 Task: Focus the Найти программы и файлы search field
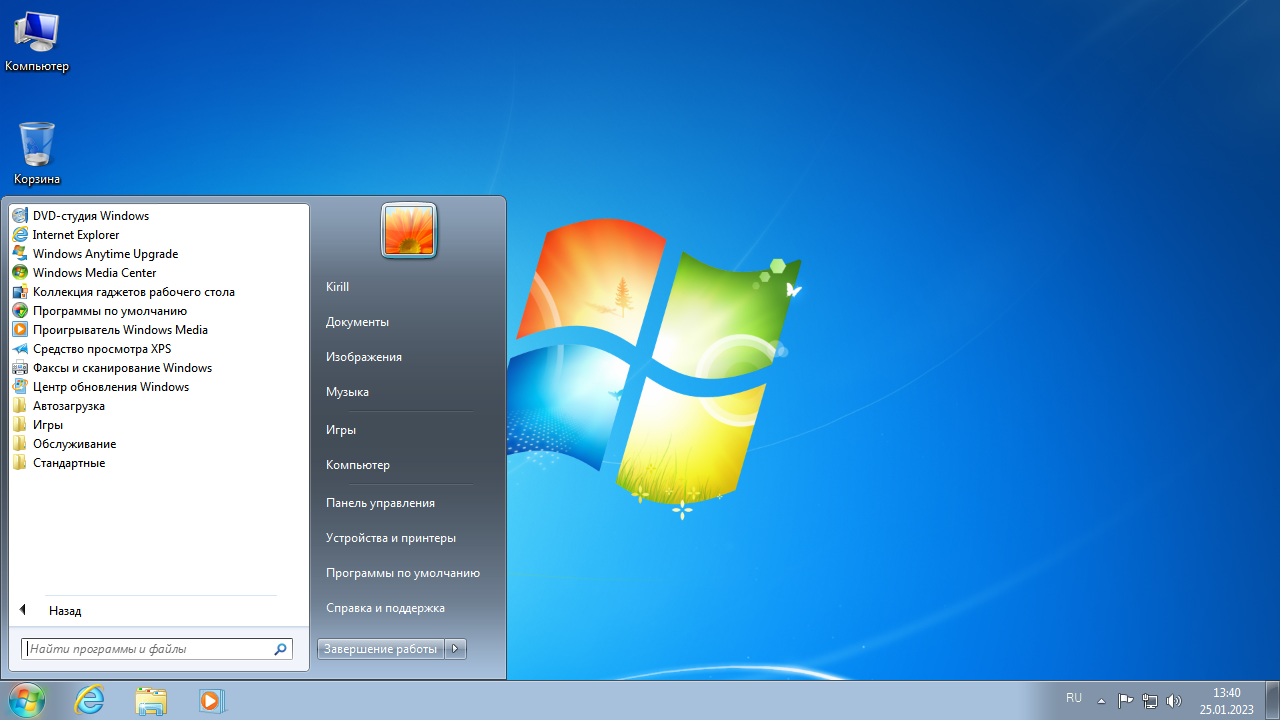pos(157,649)
